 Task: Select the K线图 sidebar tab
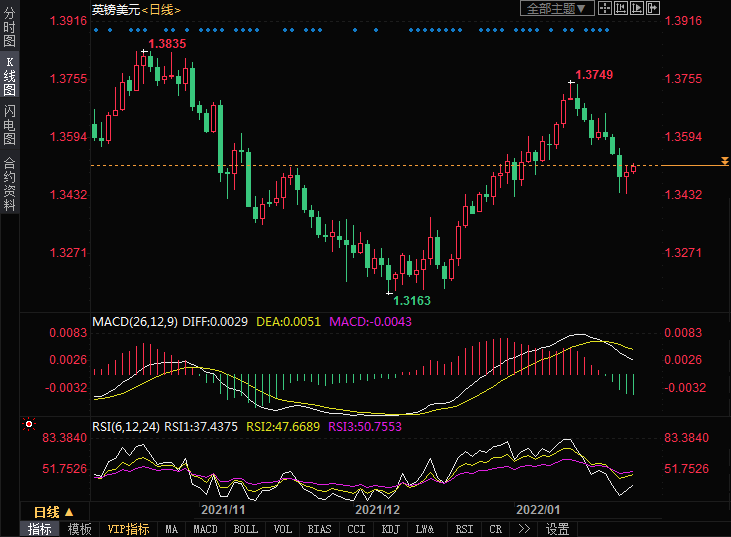[x=9, y=76]
